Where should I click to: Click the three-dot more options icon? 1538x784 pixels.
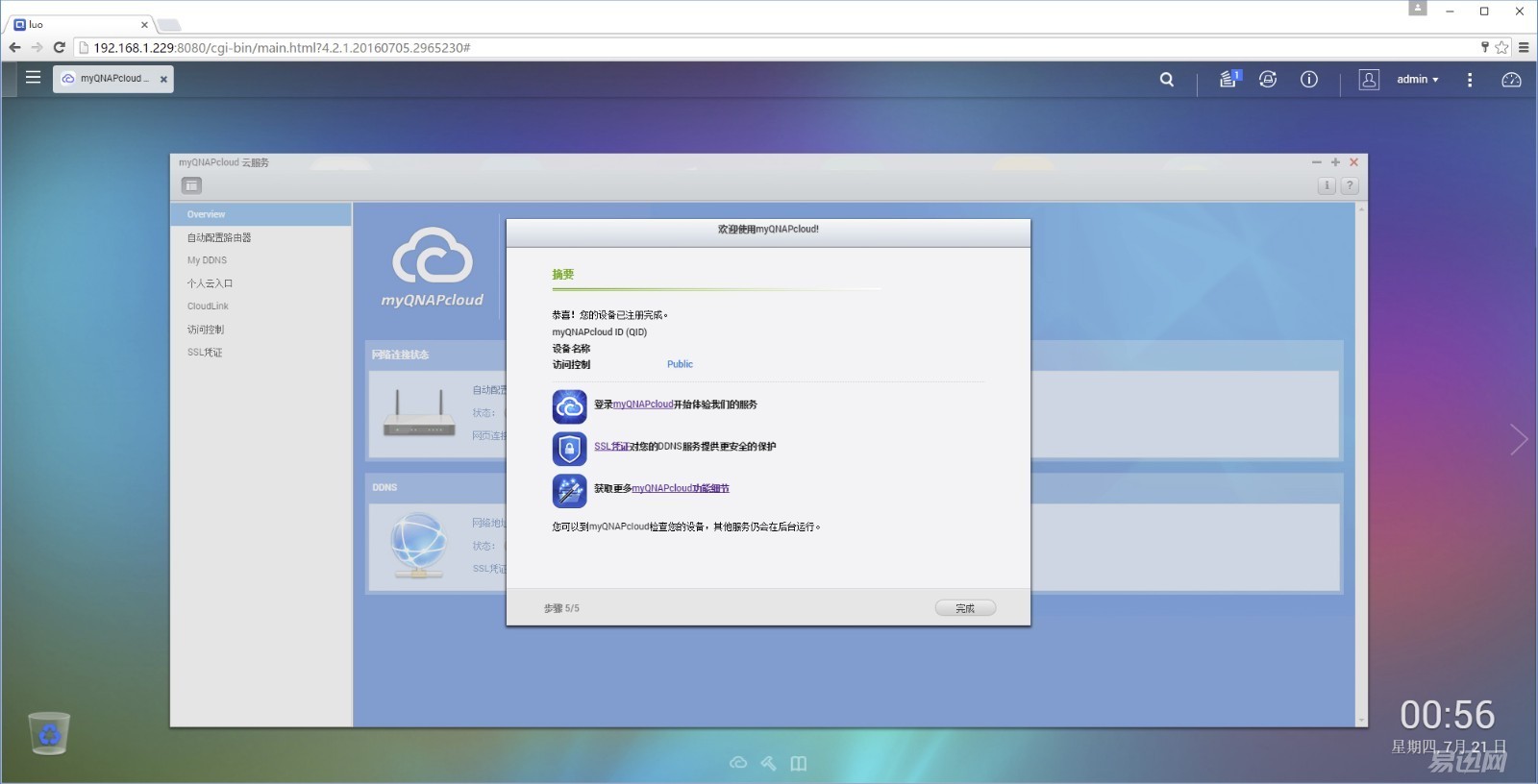click(x=1469, y=80)
